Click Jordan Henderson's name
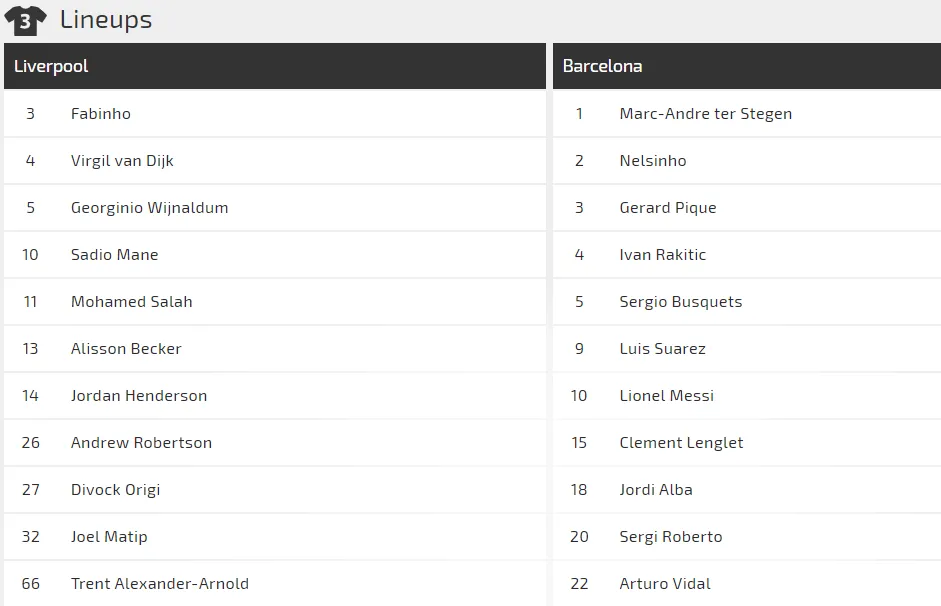Screen dimensions: 941x606 (139, 396)
